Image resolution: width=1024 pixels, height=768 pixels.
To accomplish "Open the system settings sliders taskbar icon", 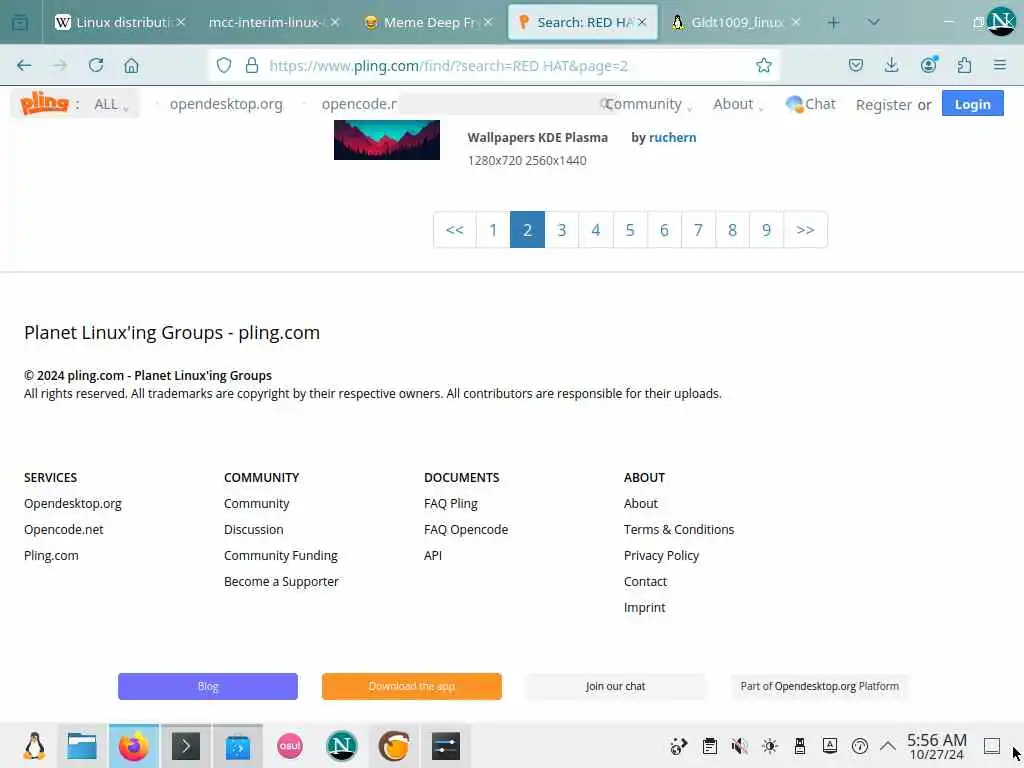I will pos(446,746).
